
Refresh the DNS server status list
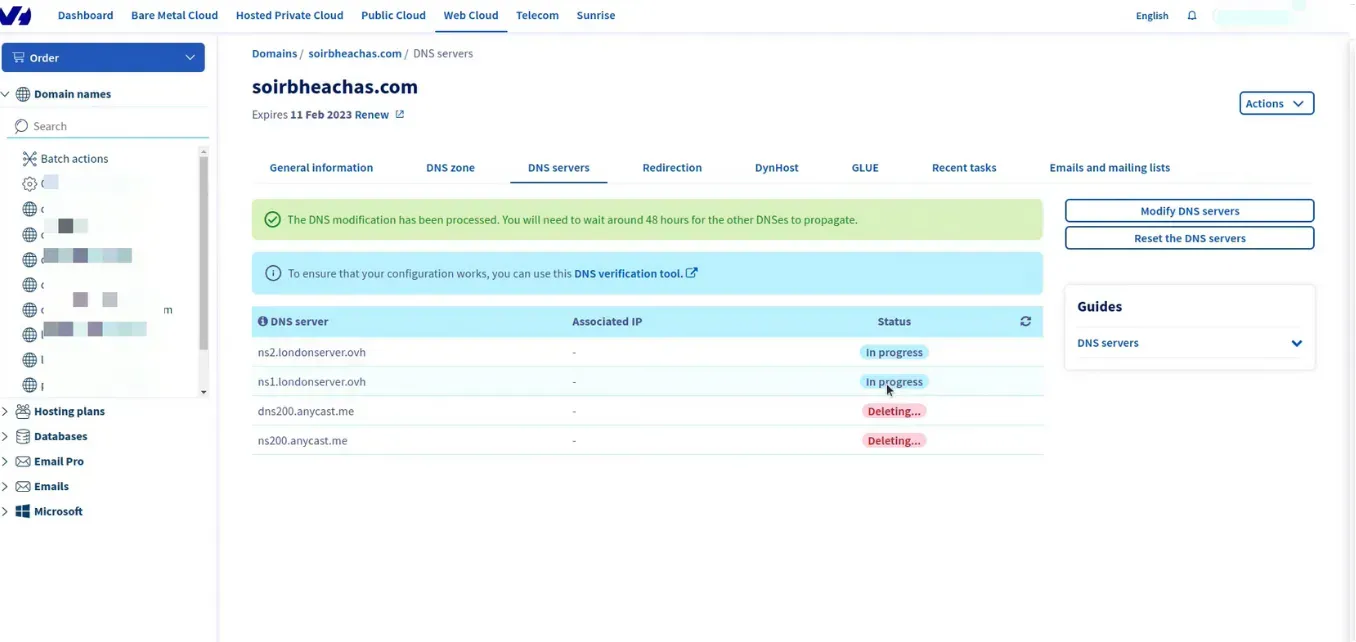[1025, 322]
